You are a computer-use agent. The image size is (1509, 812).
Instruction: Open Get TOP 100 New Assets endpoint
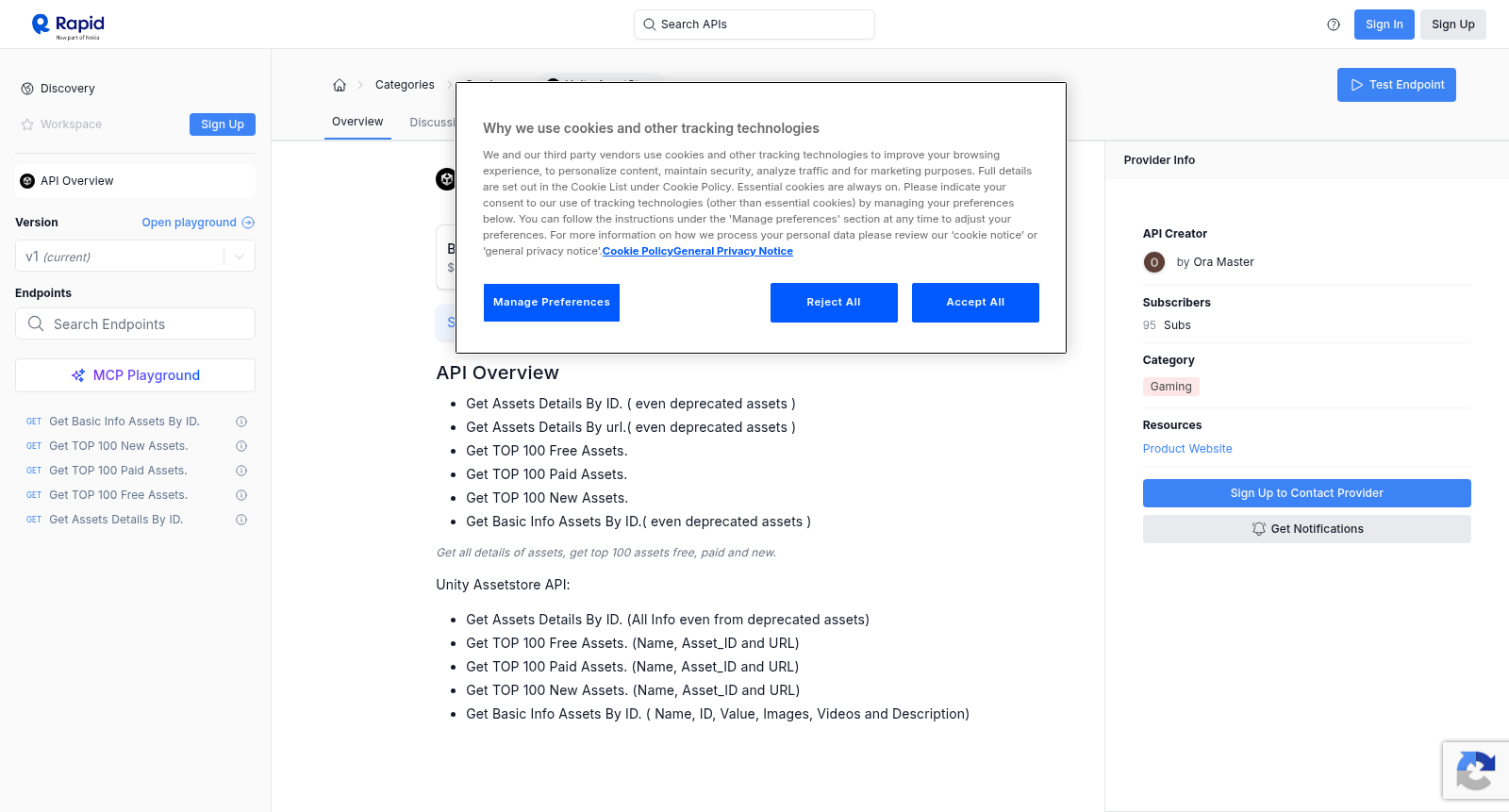119,446
